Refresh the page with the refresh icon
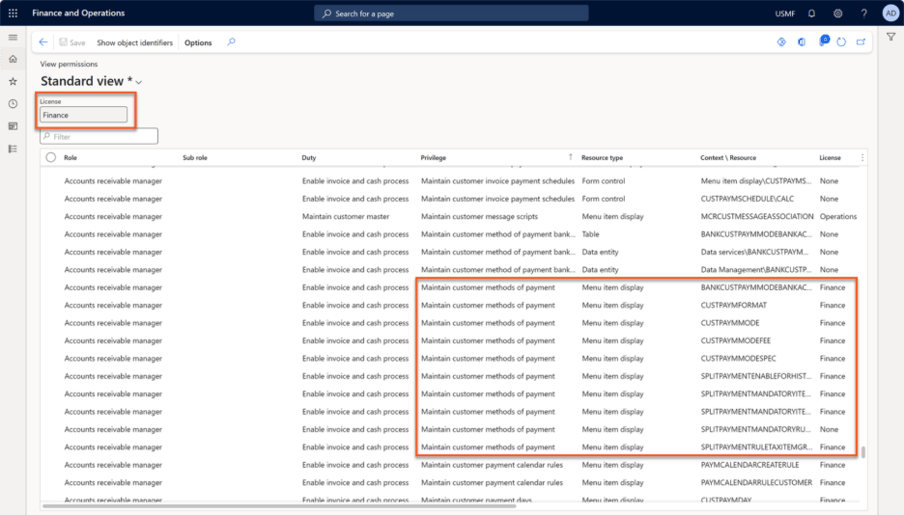 pos(841,42)
